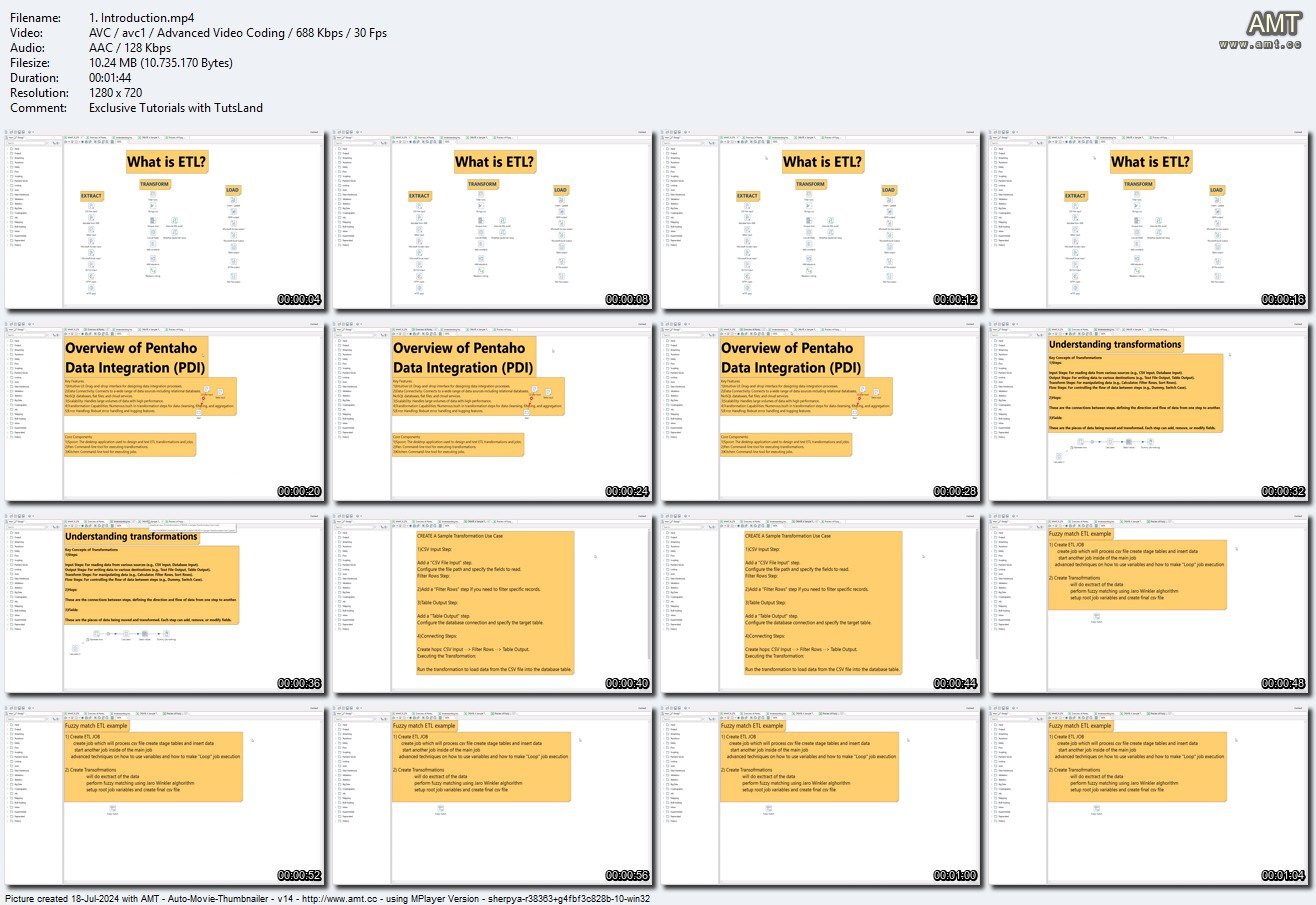Click the filesize value '10.24 MB (10.735.170 Bytes)'
The width and height of the screenshot is (1316, 905).
(x=161, y=63)
